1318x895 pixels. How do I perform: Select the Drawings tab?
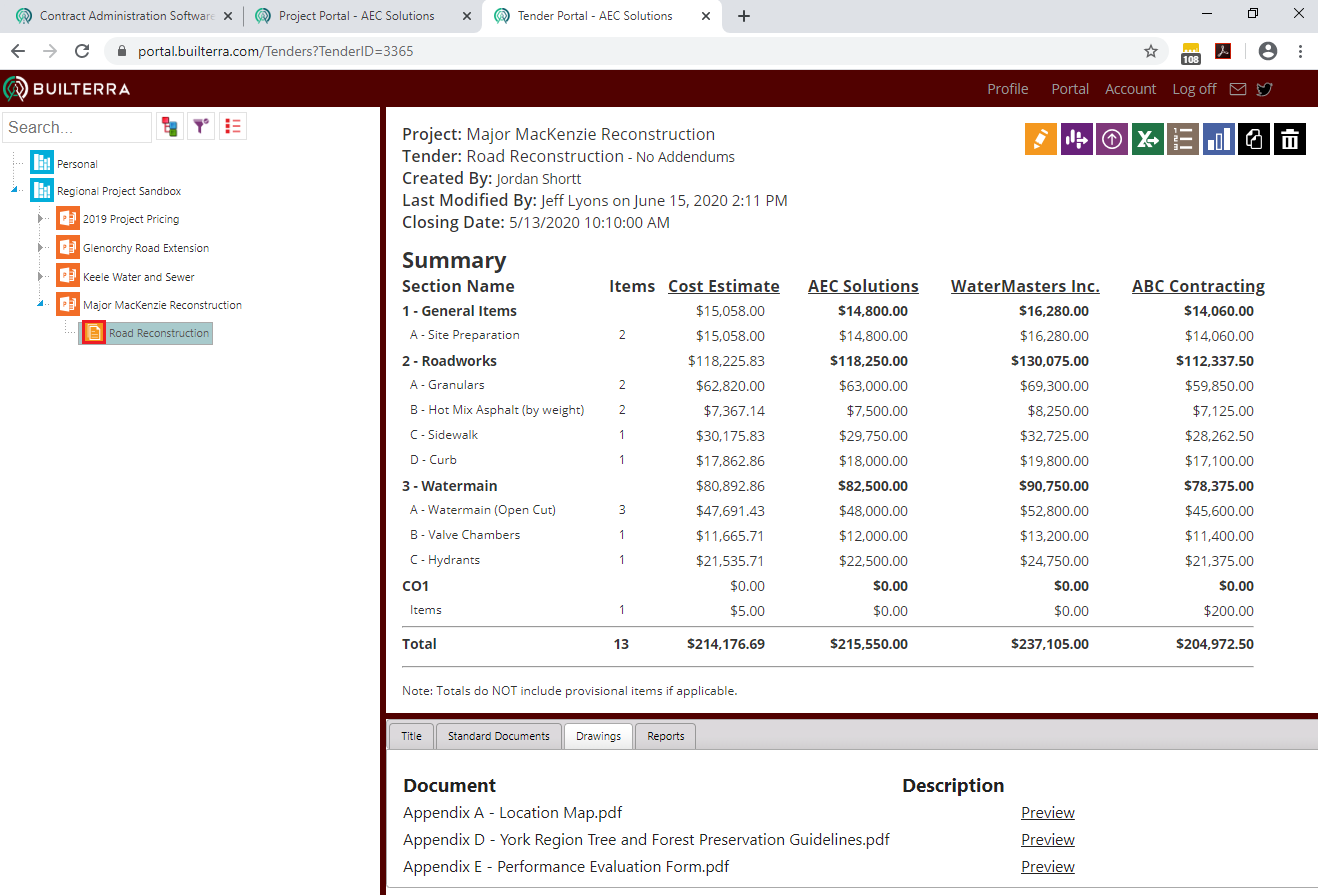[598, 736]
